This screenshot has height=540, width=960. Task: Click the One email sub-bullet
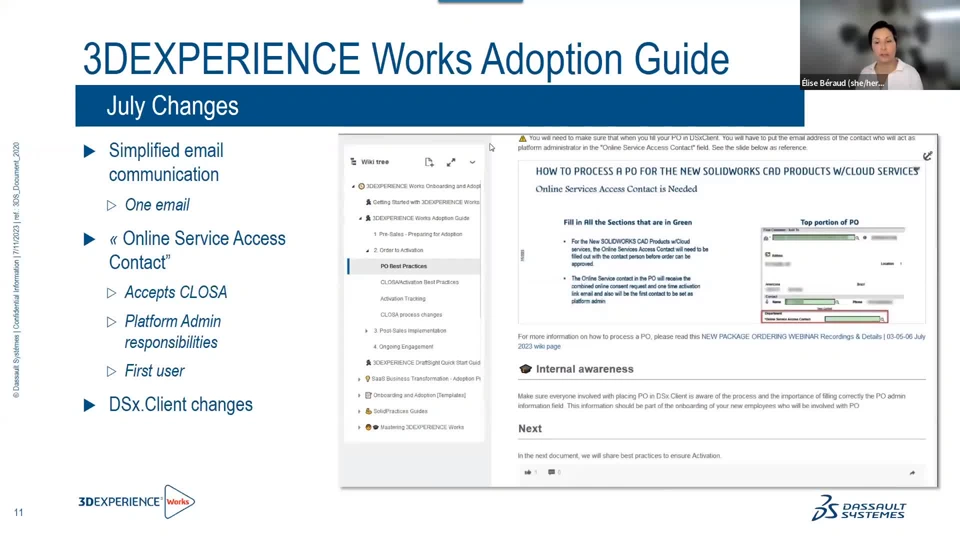pos(157,205)
